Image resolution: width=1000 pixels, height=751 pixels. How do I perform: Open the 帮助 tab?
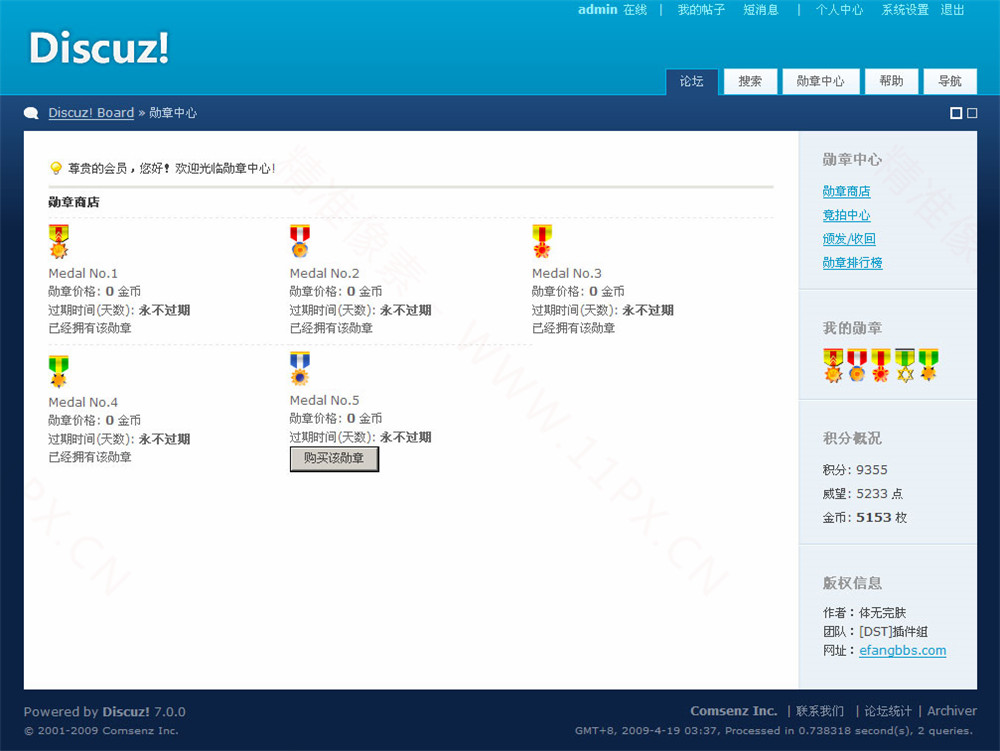point(891,81)
